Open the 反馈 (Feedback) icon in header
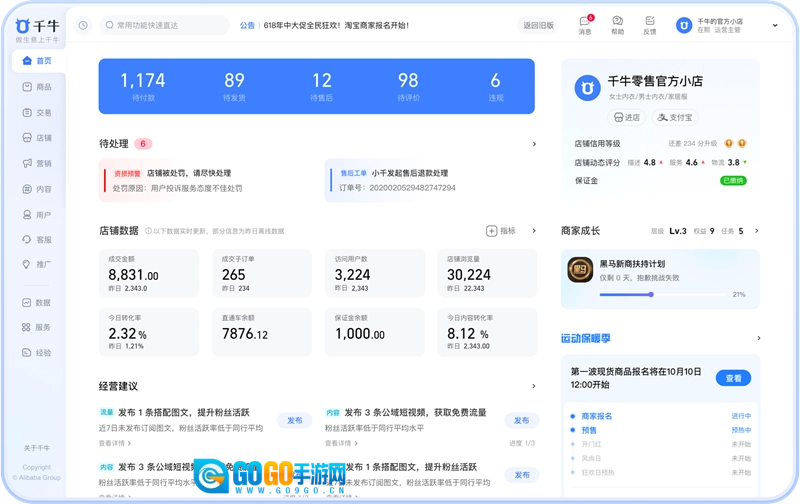The height and width of the screenshot is (504, 800). click(x=650, y=21)
